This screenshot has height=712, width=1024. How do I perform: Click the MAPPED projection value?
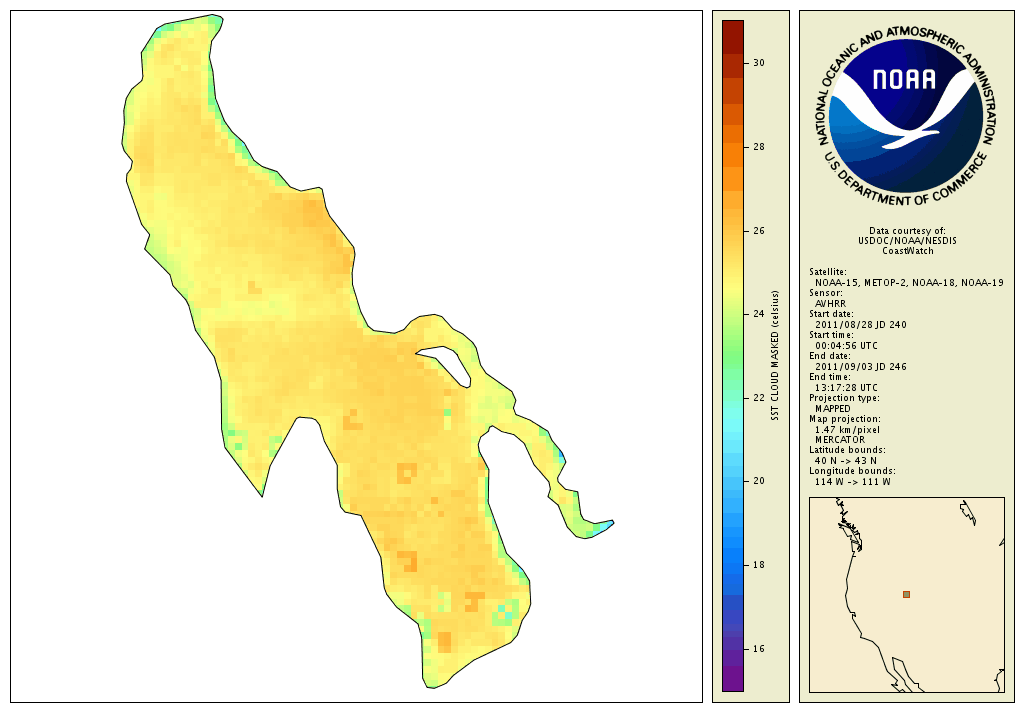833,408
